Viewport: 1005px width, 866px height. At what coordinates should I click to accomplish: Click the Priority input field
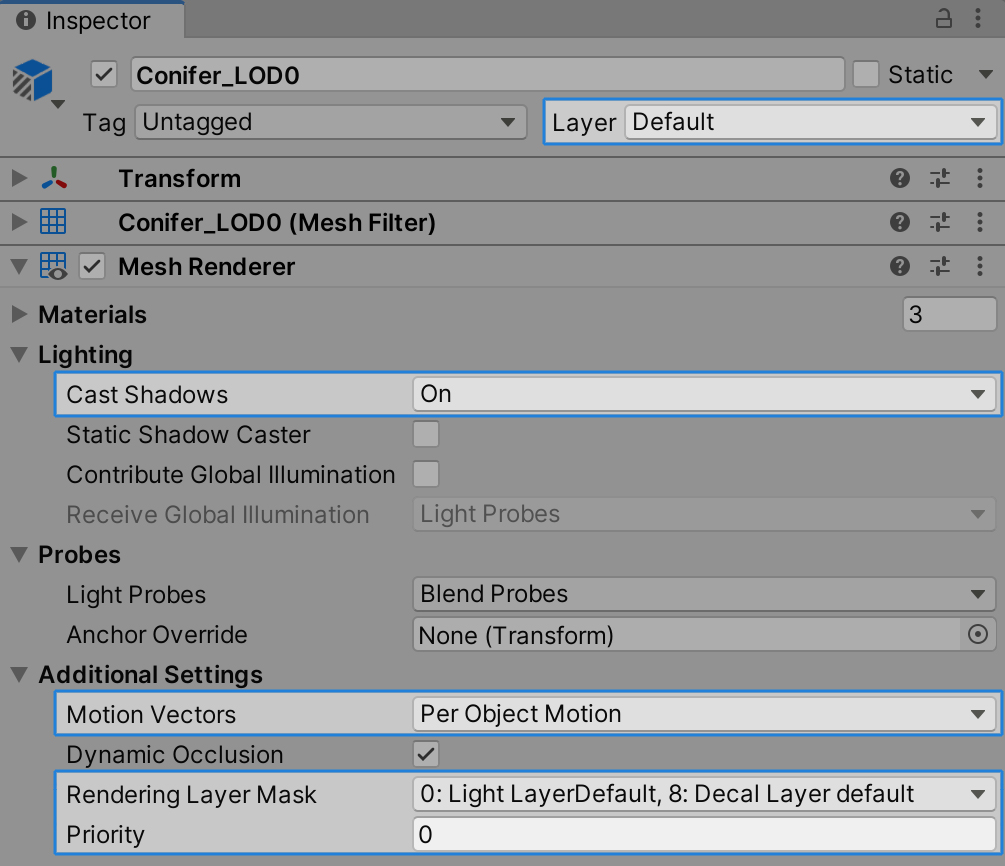pos(704,834)
